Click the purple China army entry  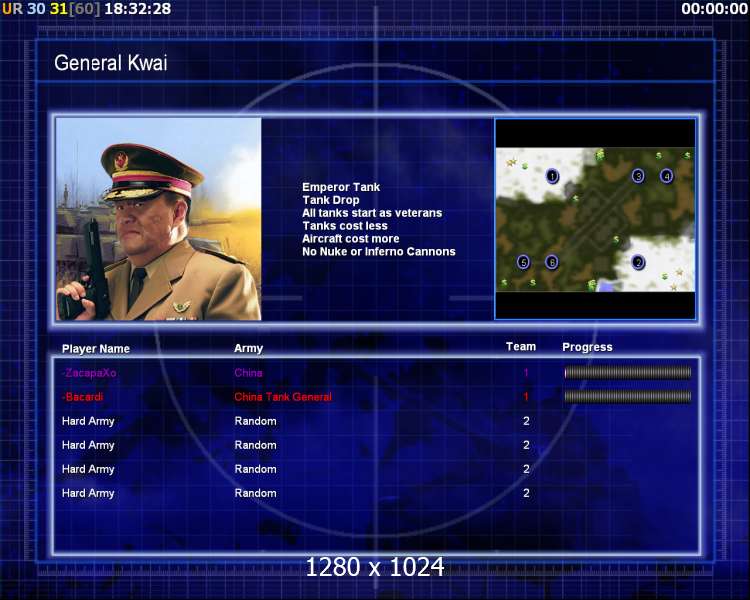point(248,373)
